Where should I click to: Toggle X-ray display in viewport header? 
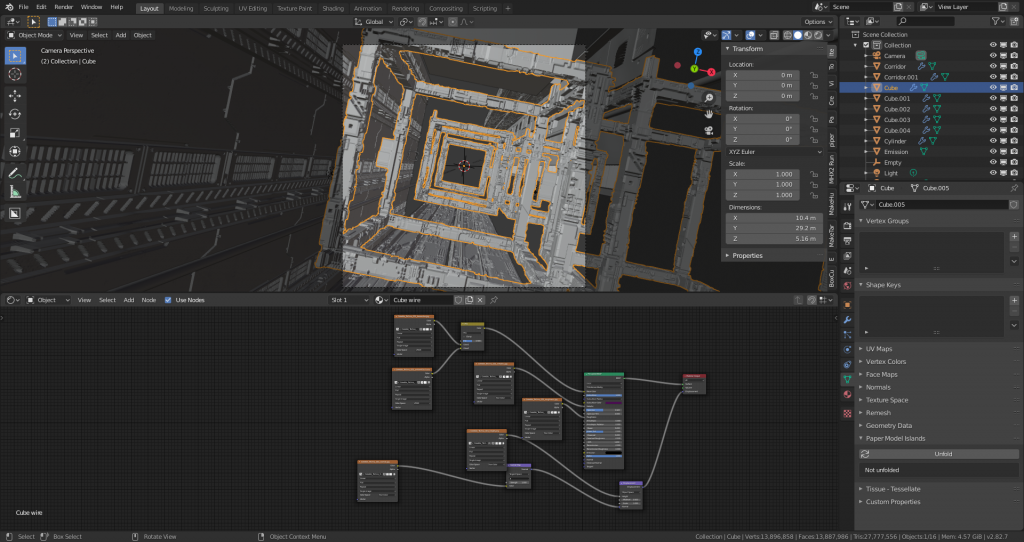pos(774,35)
